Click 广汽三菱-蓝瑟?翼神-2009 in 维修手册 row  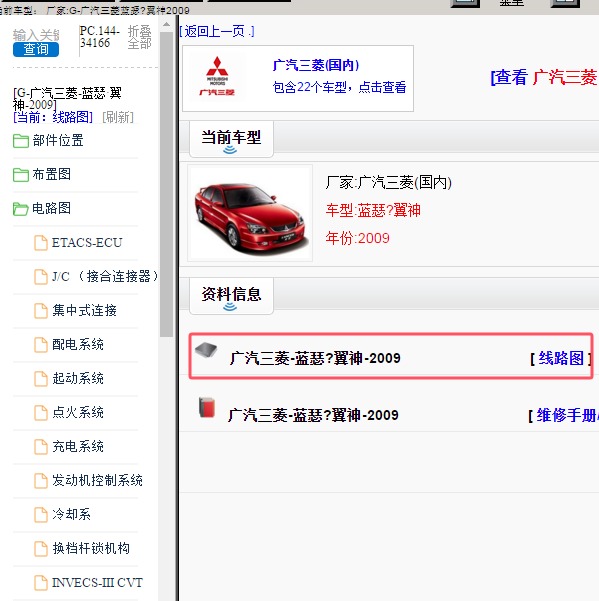[313, 415]
